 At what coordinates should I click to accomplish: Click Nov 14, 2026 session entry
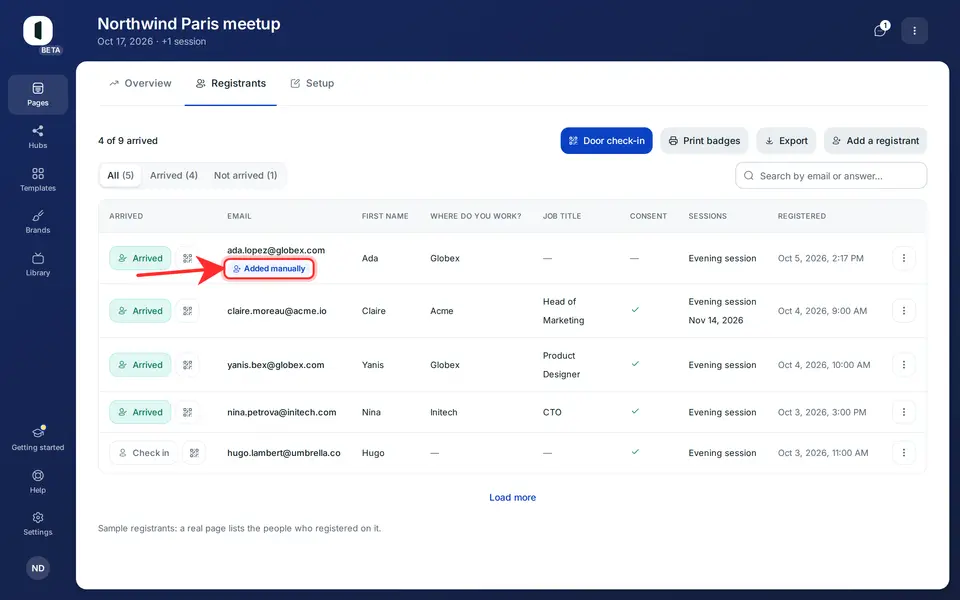point(716,320)
